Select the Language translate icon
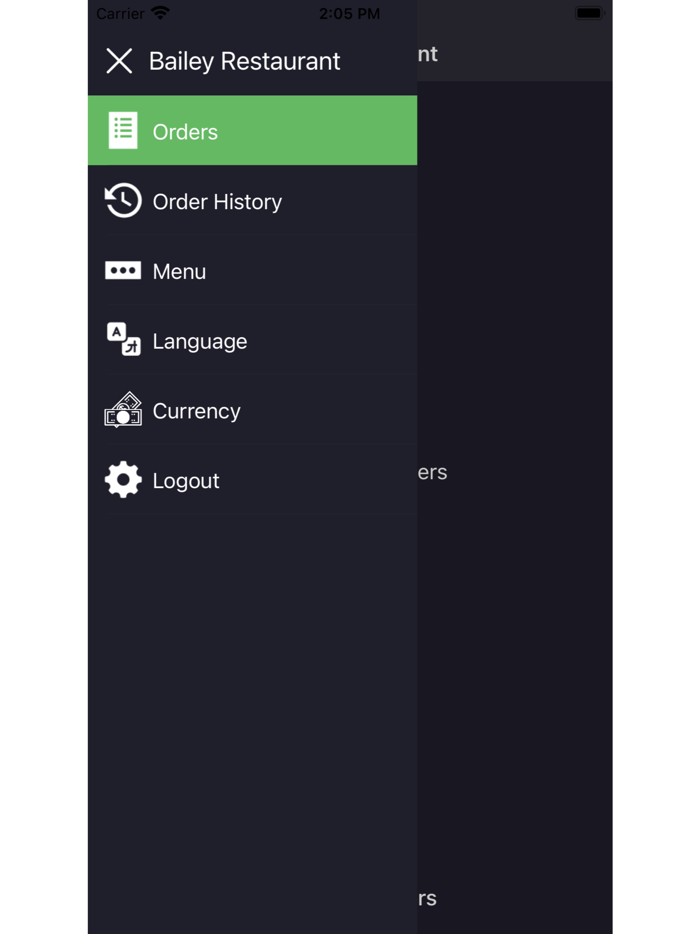700x934 pixels. pyautogui.click(x=123, y=340)
